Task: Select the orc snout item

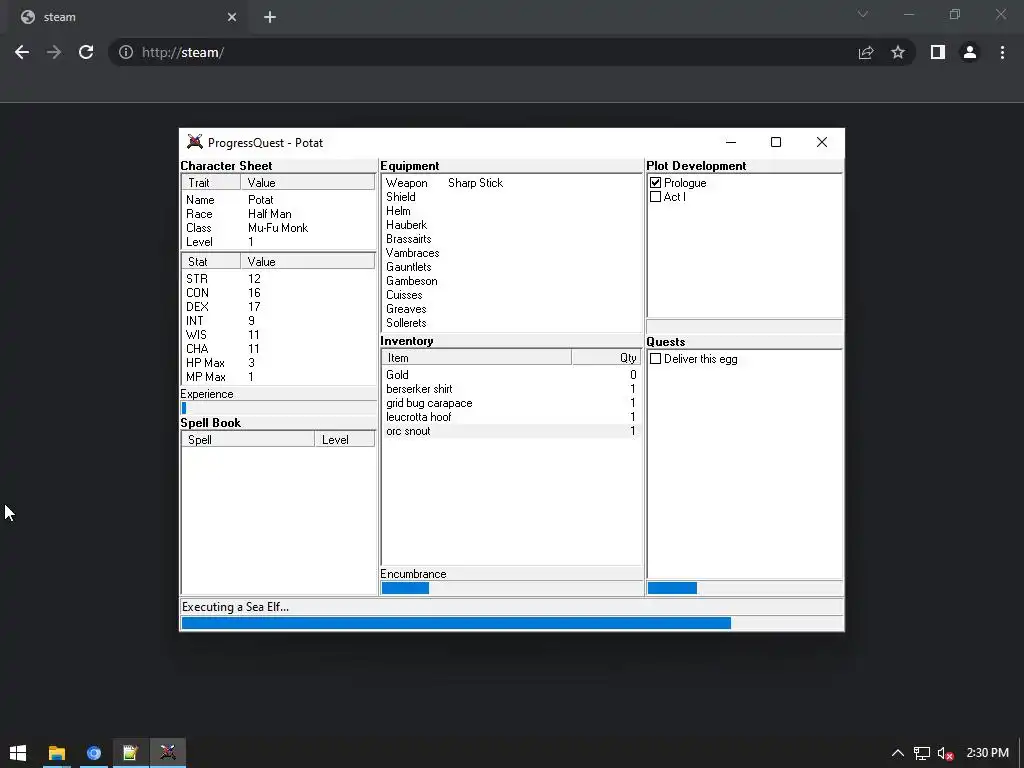Action: pos(511,431)
